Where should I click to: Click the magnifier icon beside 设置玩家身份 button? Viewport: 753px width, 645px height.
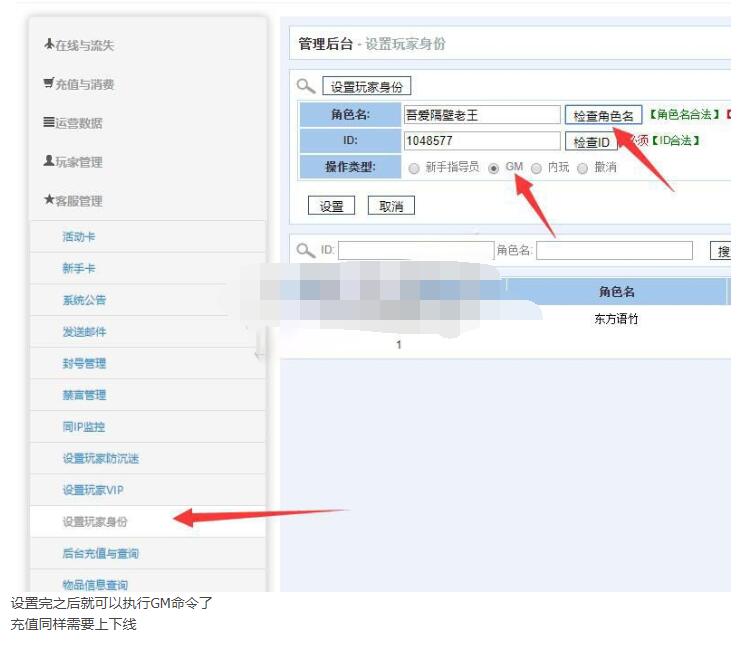307,87
